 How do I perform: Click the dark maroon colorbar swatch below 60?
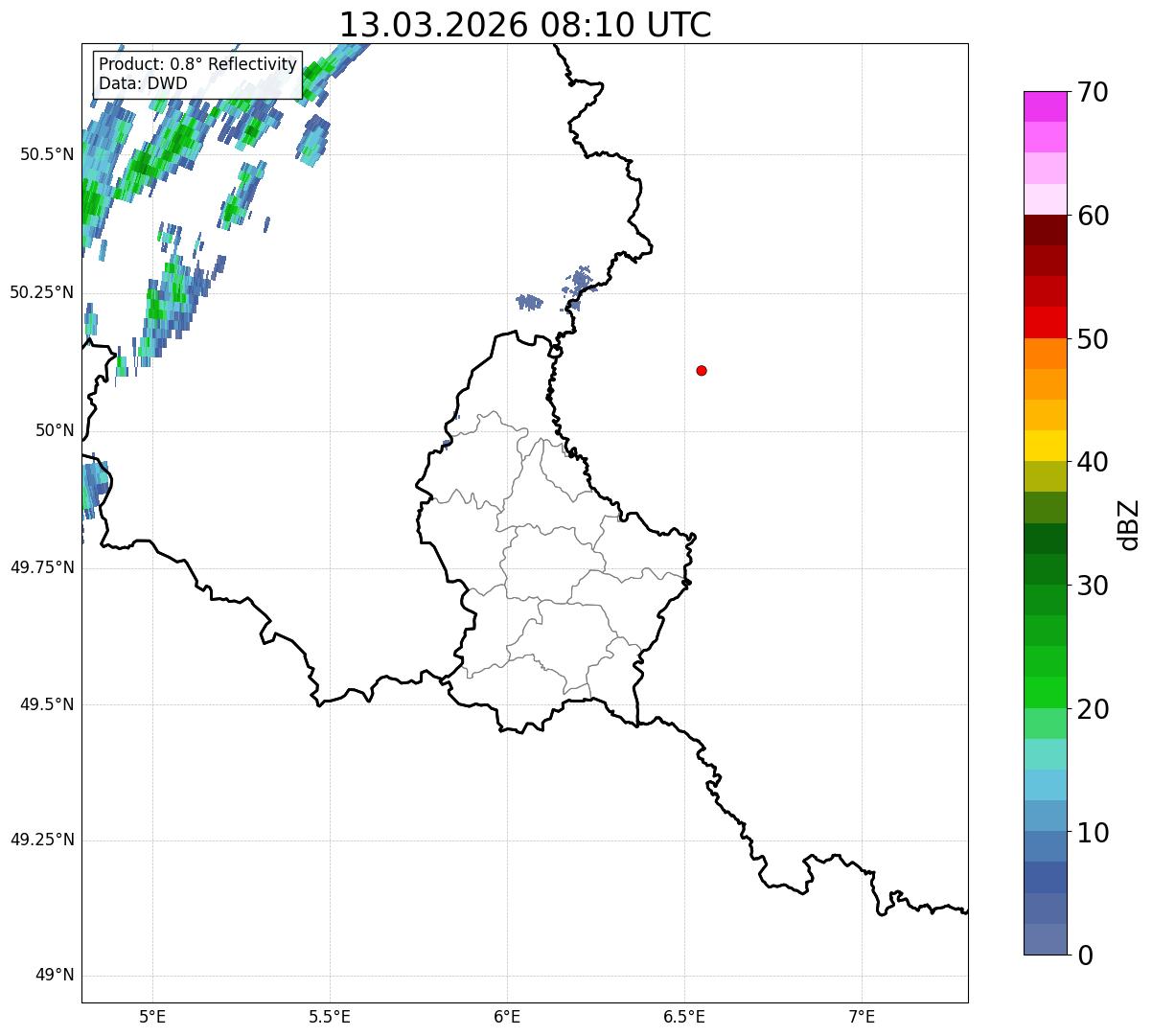point(1046,230)
